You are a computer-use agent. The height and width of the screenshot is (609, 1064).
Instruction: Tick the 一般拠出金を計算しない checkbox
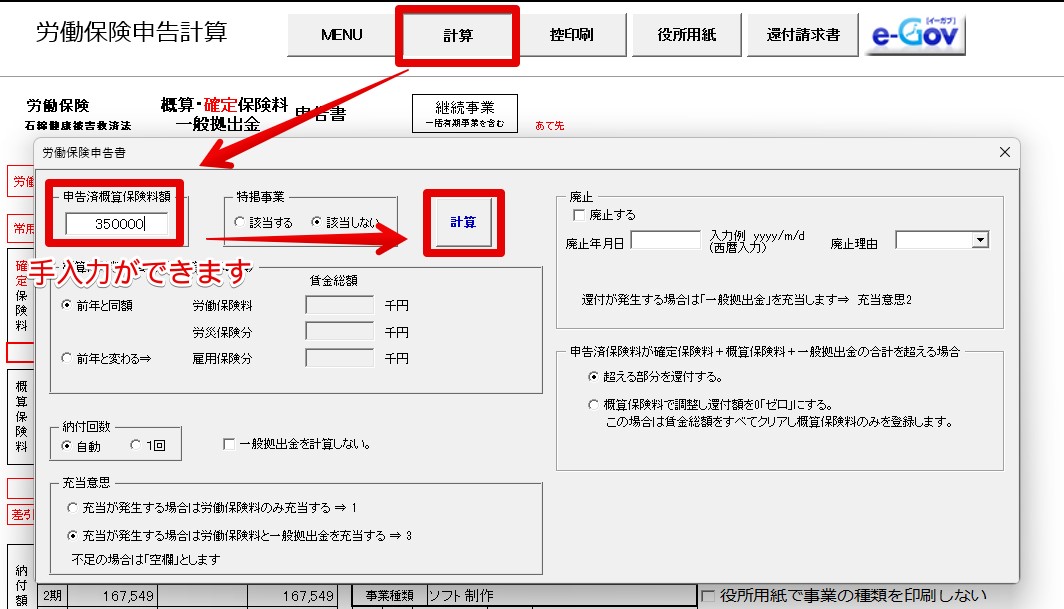point(229,444)
